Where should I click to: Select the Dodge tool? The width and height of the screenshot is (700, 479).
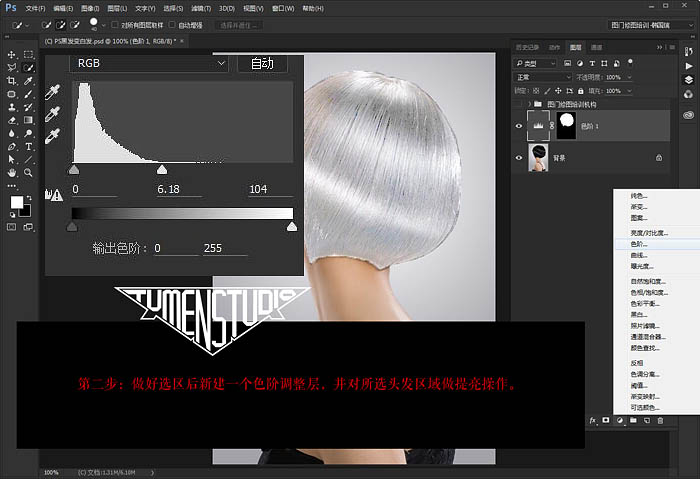[x=29, y=133]
